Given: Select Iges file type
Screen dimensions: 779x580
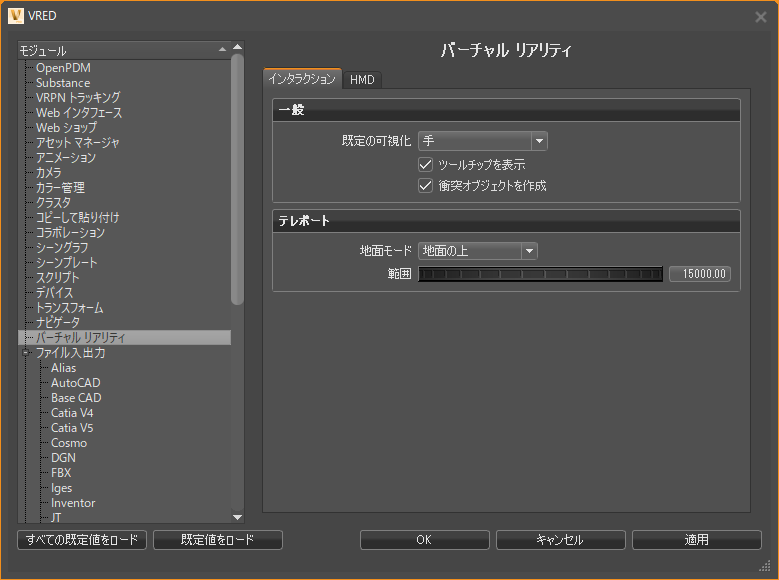Looking at the screenshot, I should [62, 488].
